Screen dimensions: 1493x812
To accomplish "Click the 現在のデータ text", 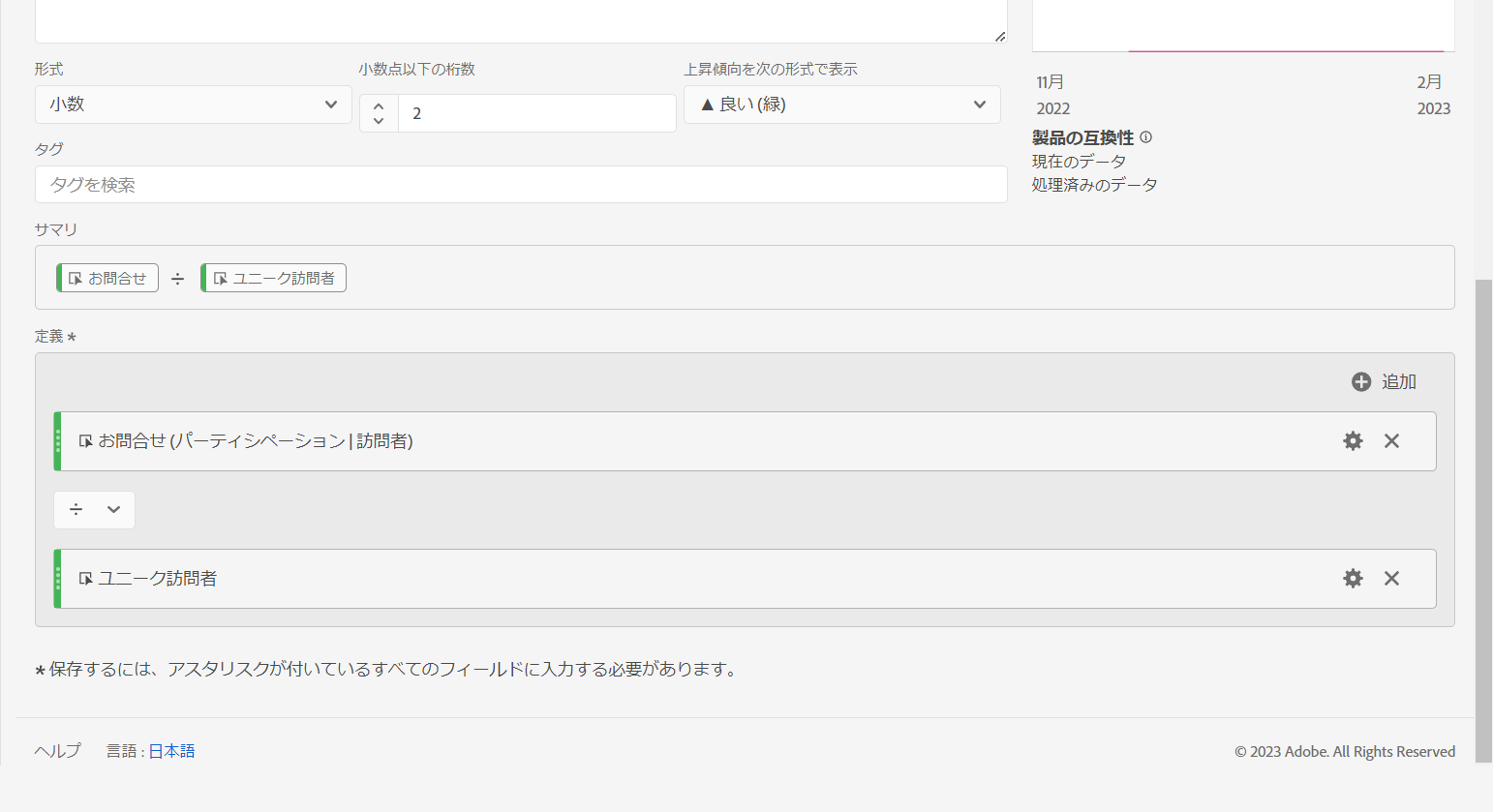I will tap(1079, 162).
